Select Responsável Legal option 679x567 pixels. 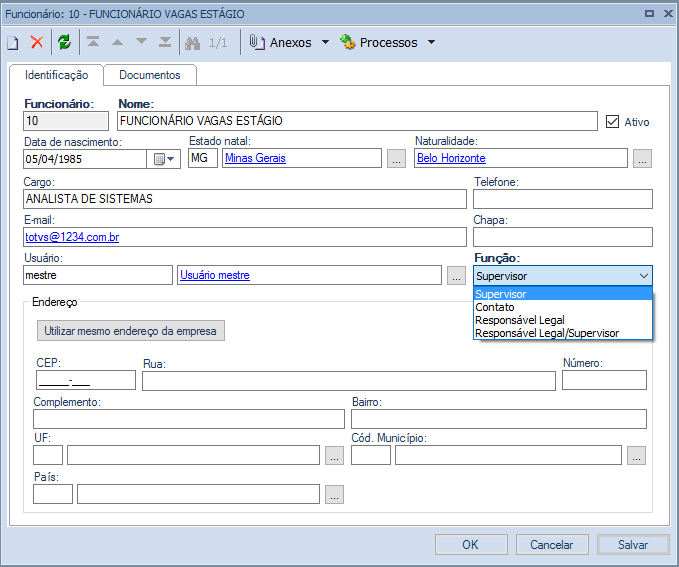click(563, 320)
